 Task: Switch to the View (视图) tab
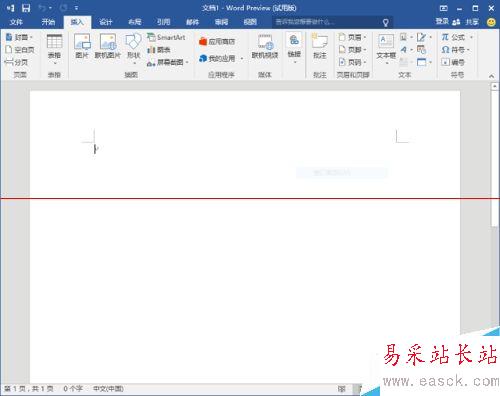tap(250, 22)
